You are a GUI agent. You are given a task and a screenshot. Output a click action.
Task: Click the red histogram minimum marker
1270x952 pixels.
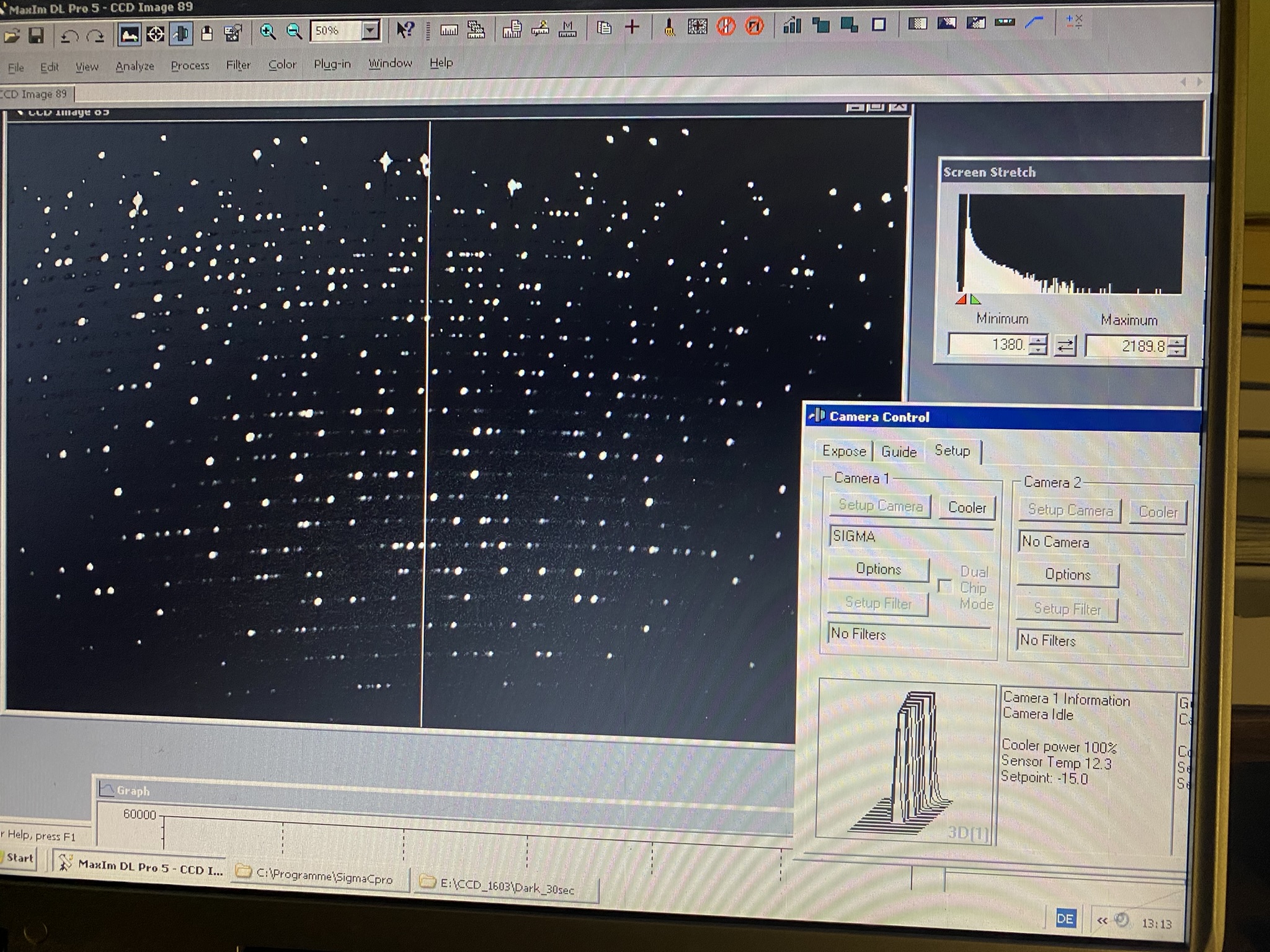961,300
